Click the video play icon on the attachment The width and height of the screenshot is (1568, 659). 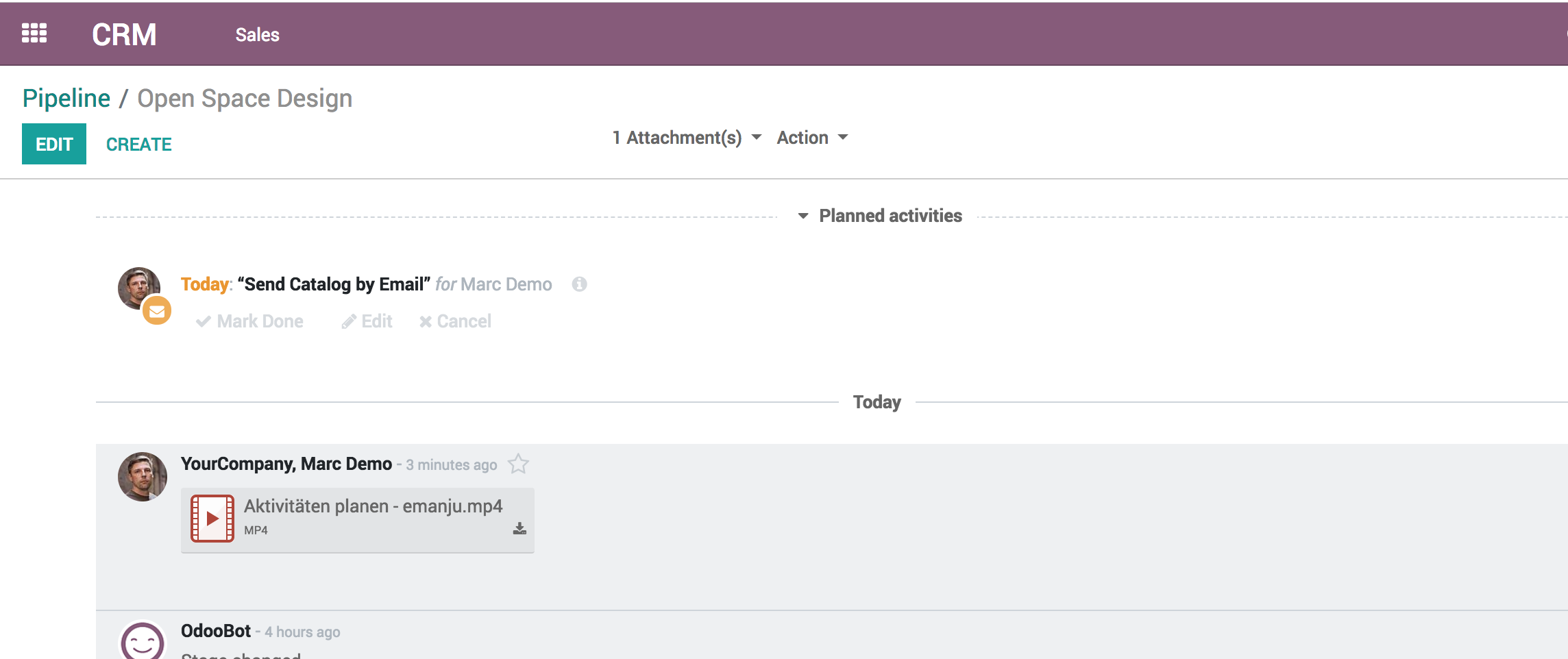pyautogui.click(x=212, y=519)
